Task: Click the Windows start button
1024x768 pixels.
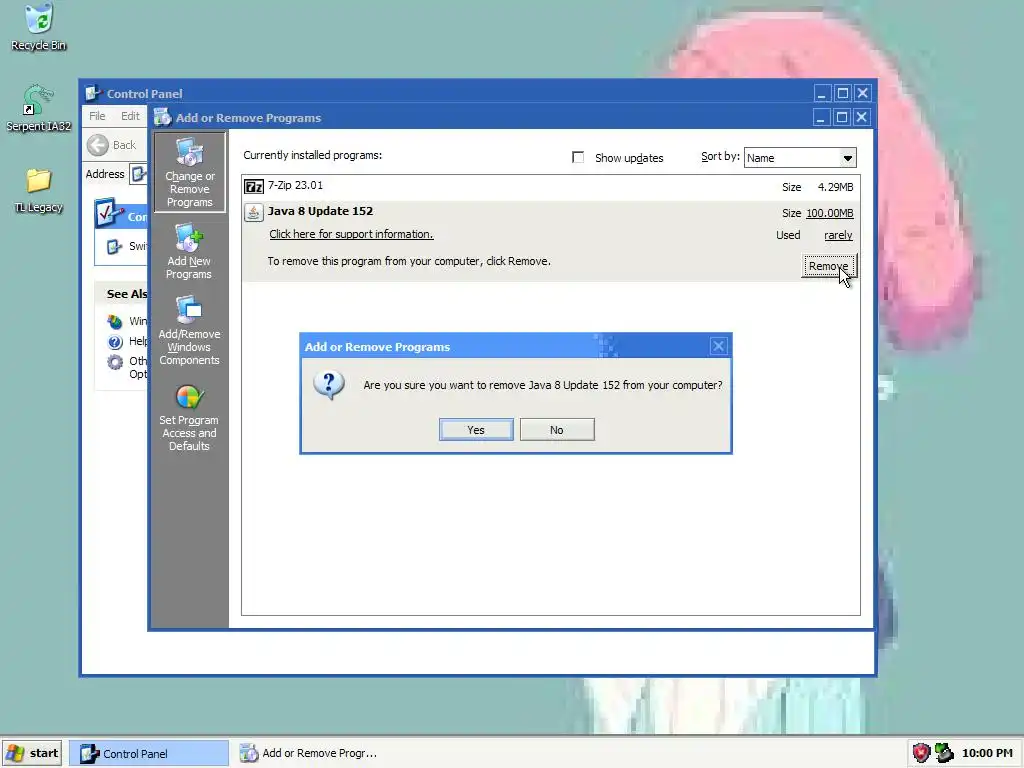Action: (x=32, y=753)
